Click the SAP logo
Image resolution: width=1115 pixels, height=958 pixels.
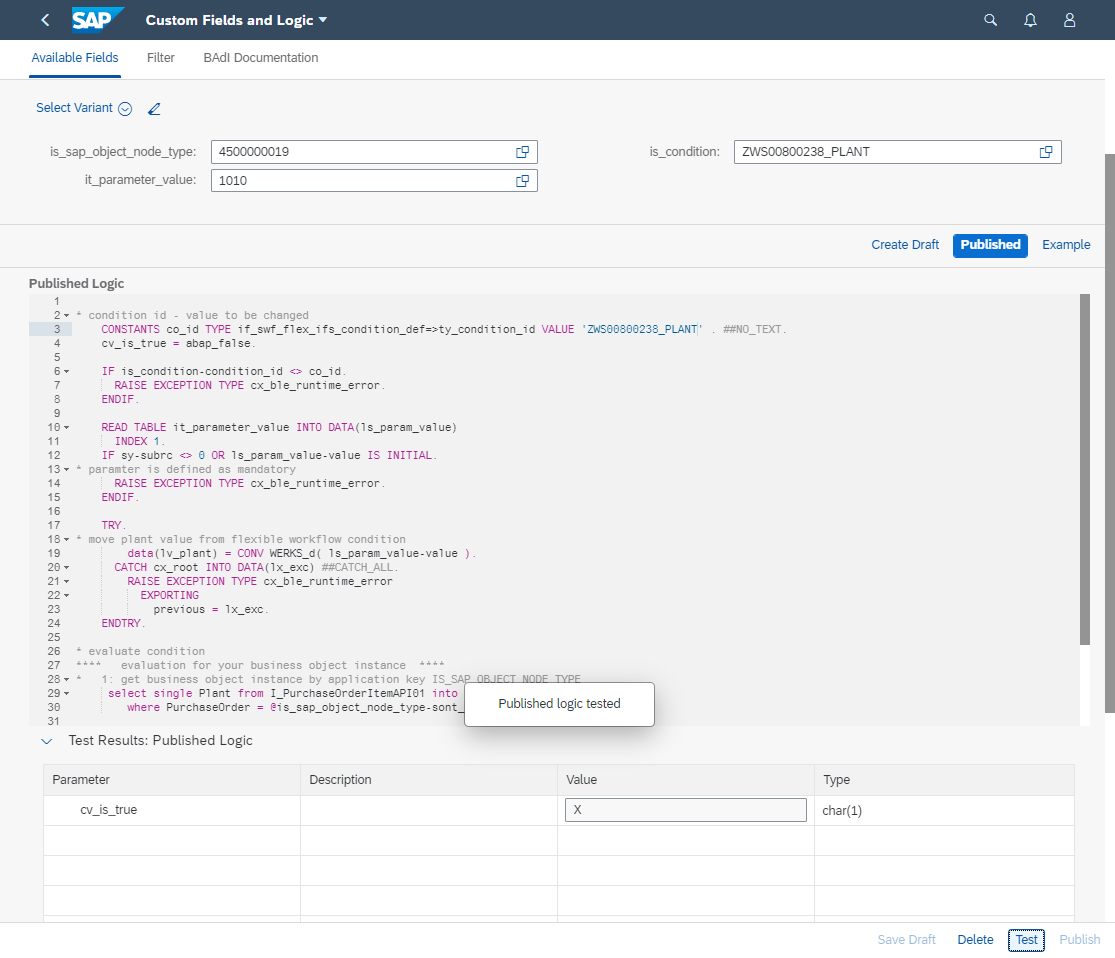click(98, 20)
